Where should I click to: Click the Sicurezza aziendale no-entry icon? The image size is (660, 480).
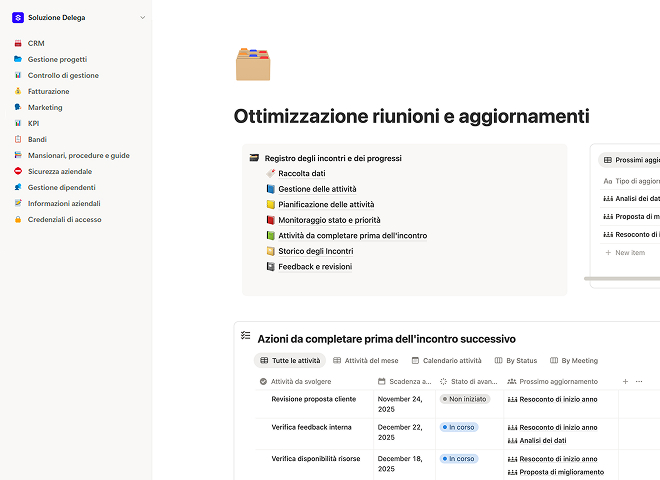coord(18,171)
